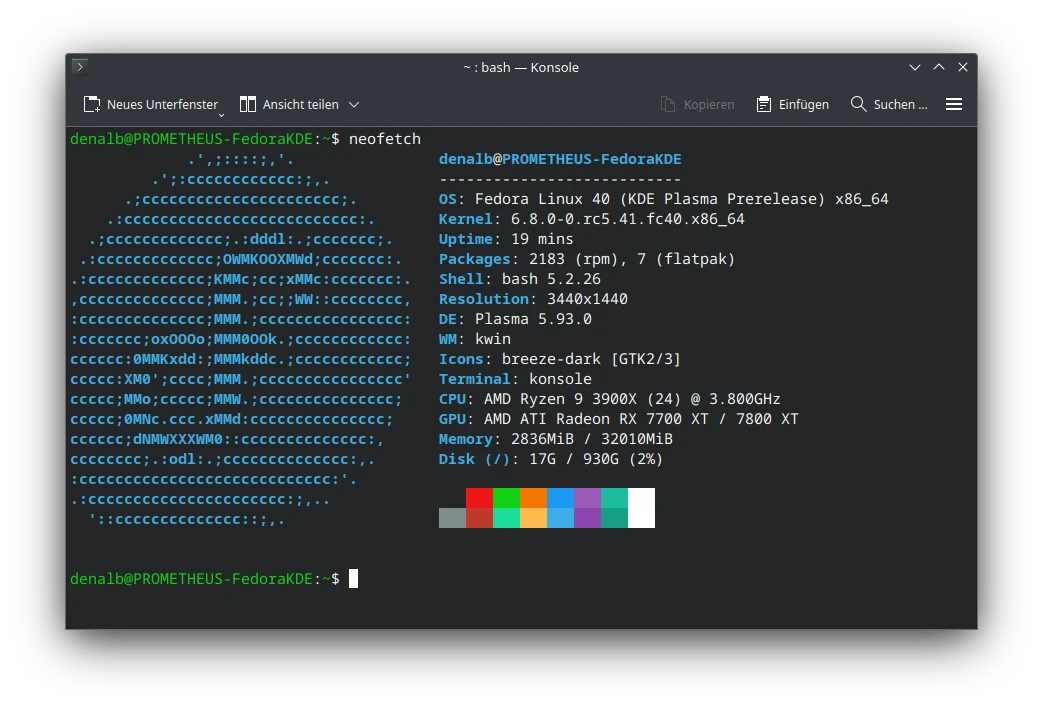Click the "Icons: breeze-dark [GTK2/3]" line
The image size is (1043, 707).
(559, 359)
